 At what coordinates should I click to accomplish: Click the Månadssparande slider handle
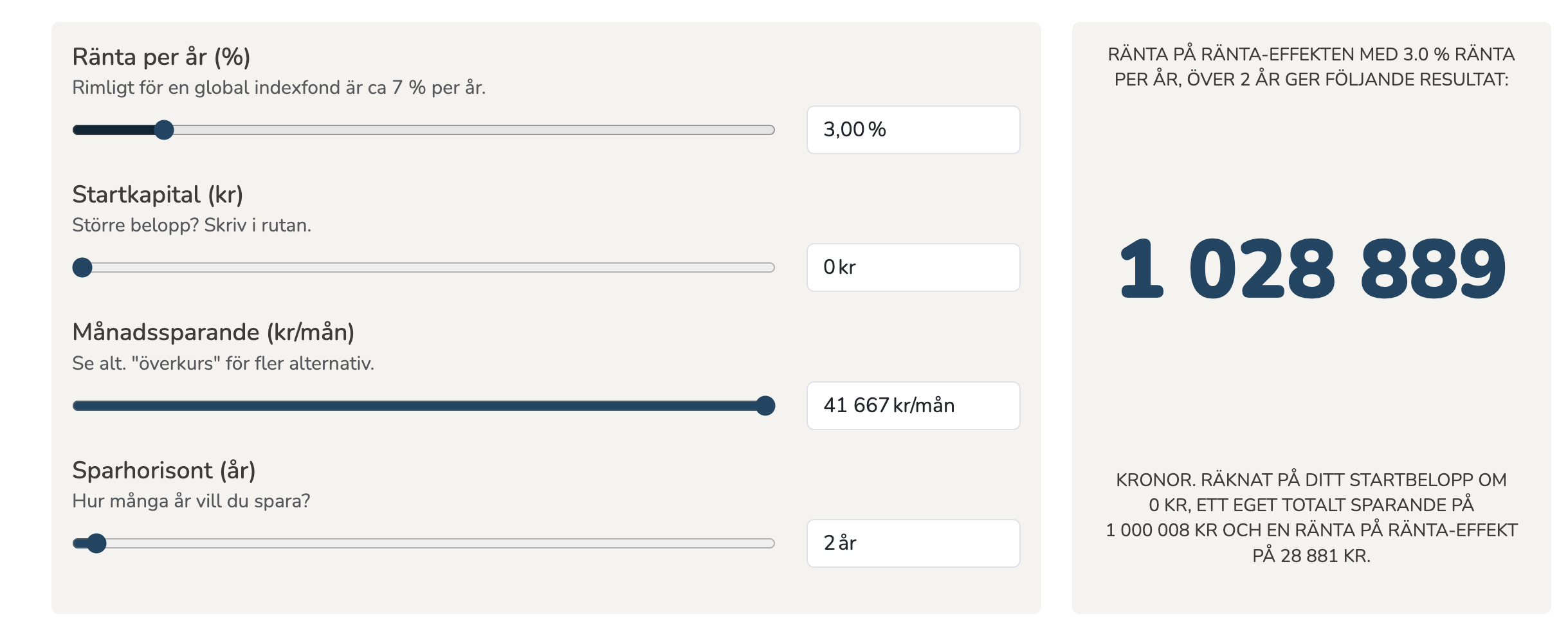pos(765,406)
